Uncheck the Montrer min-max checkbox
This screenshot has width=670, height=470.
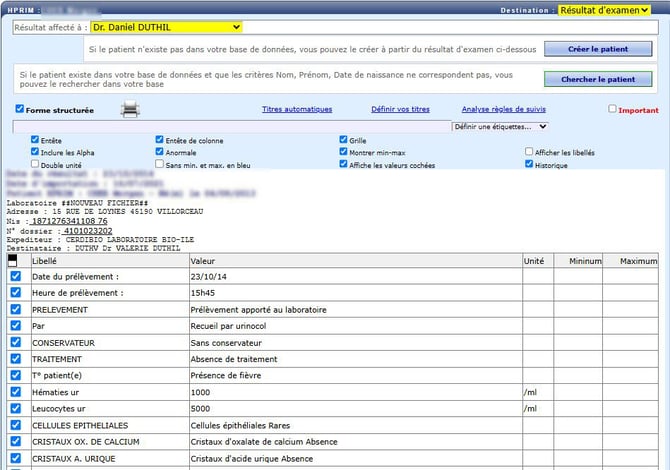click(x=344, y=152)
